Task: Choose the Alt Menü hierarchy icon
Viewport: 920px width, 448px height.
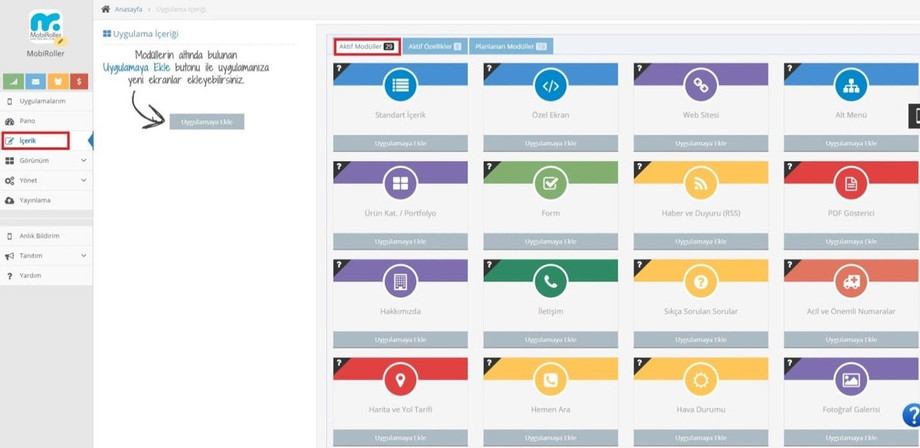Action: [851, 86]
